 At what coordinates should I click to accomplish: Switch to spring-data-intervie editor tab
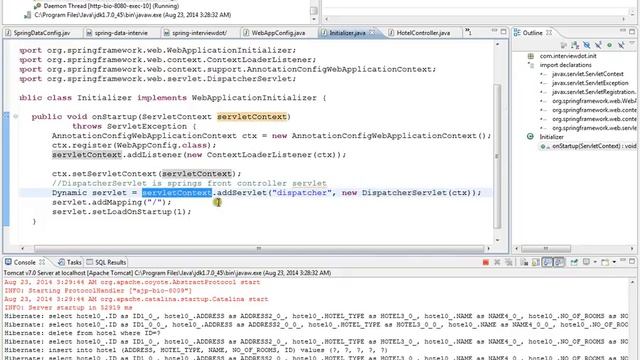121,33
